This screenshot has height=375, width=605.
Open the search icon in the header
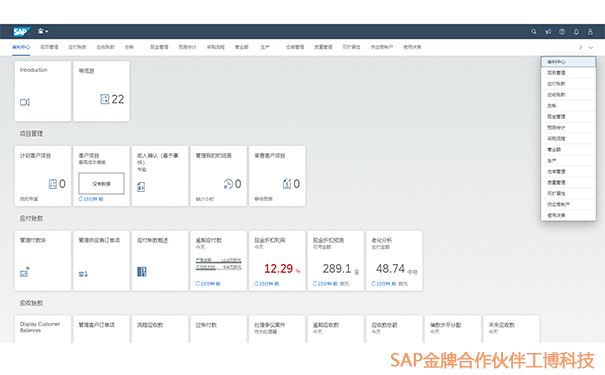coord(534,32)
